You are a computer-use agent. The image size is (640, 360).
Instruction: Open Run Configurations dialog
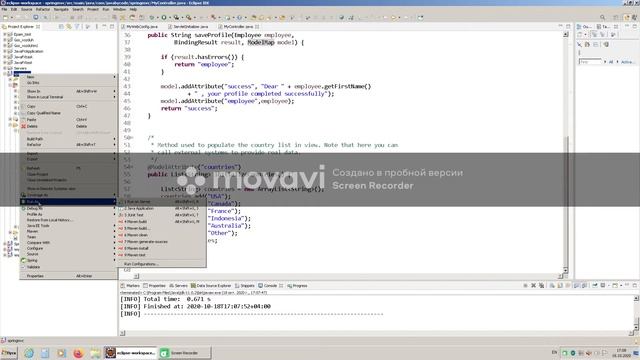click(x=161, y=264)
